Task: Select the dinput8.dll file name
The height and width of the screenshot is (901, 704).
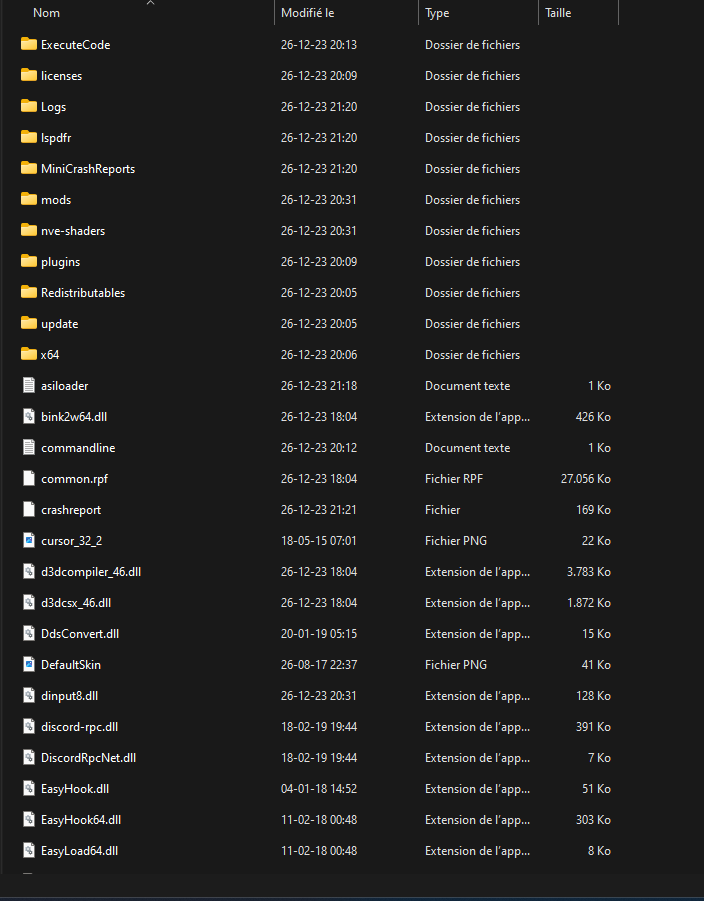Action: [x=69, y=696]
